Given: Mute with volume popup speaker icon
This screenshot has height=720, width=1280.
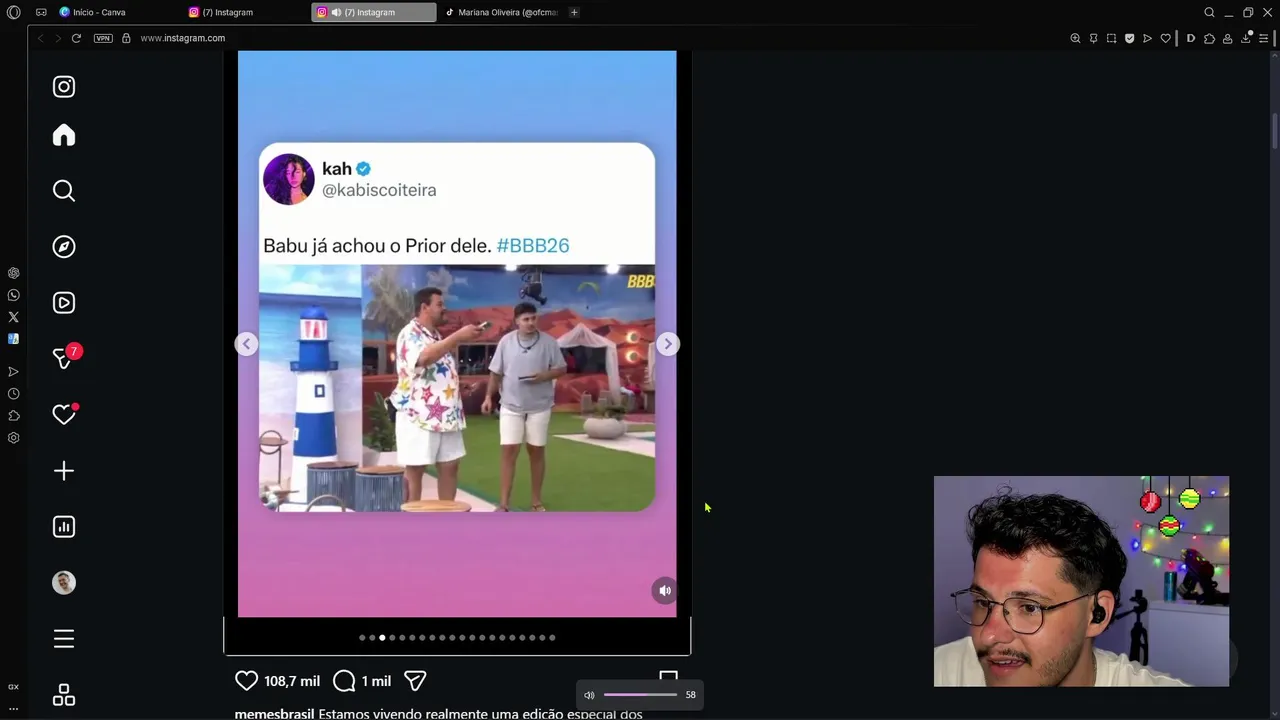Looking at the screenshot, I should click(589, 695).
